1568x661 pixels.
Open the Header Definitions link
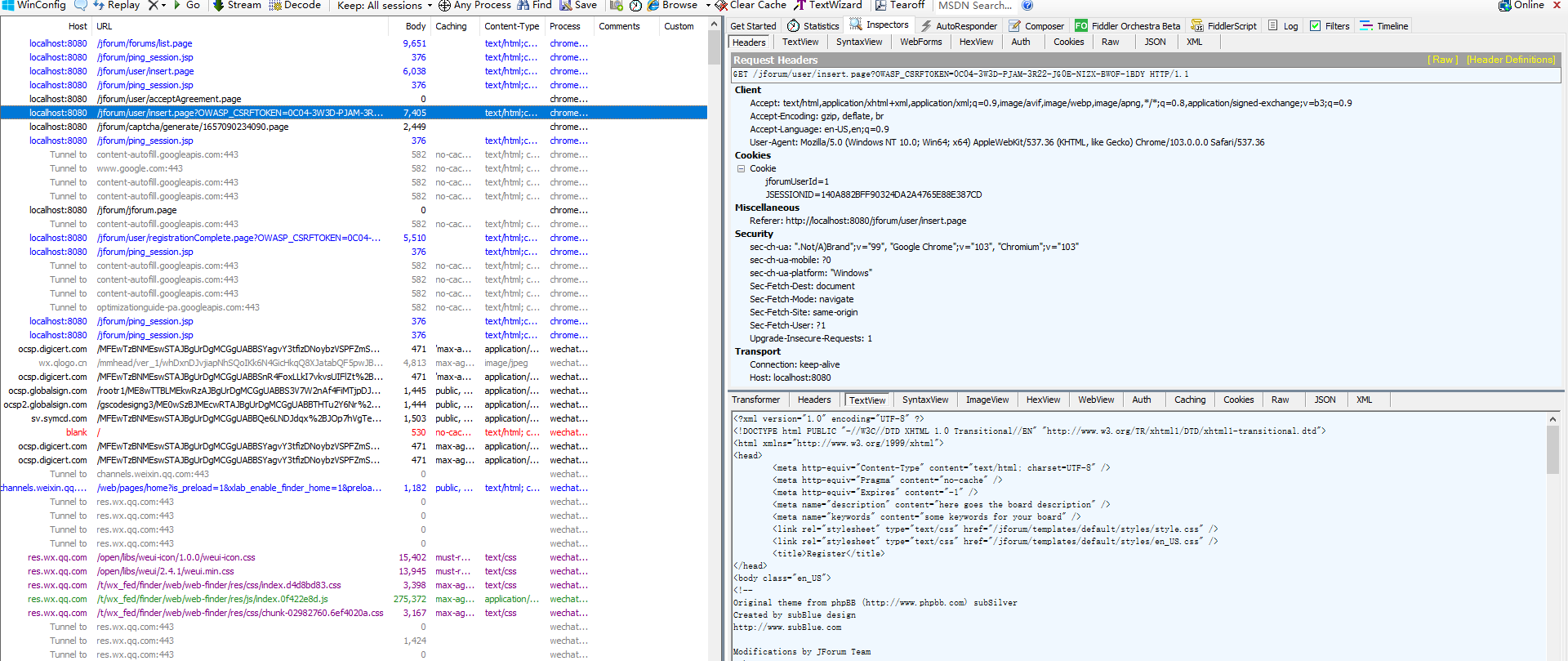pos(1511,60)
